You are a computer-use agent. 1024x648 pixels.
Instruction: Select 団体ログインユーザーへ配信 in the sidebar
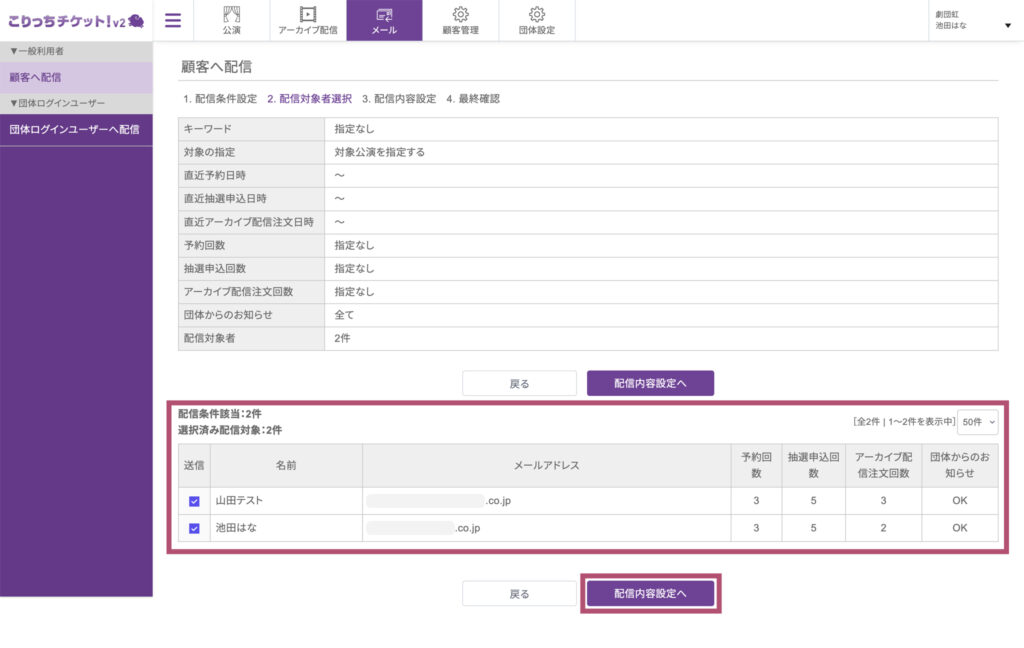(x=76, y=129)
